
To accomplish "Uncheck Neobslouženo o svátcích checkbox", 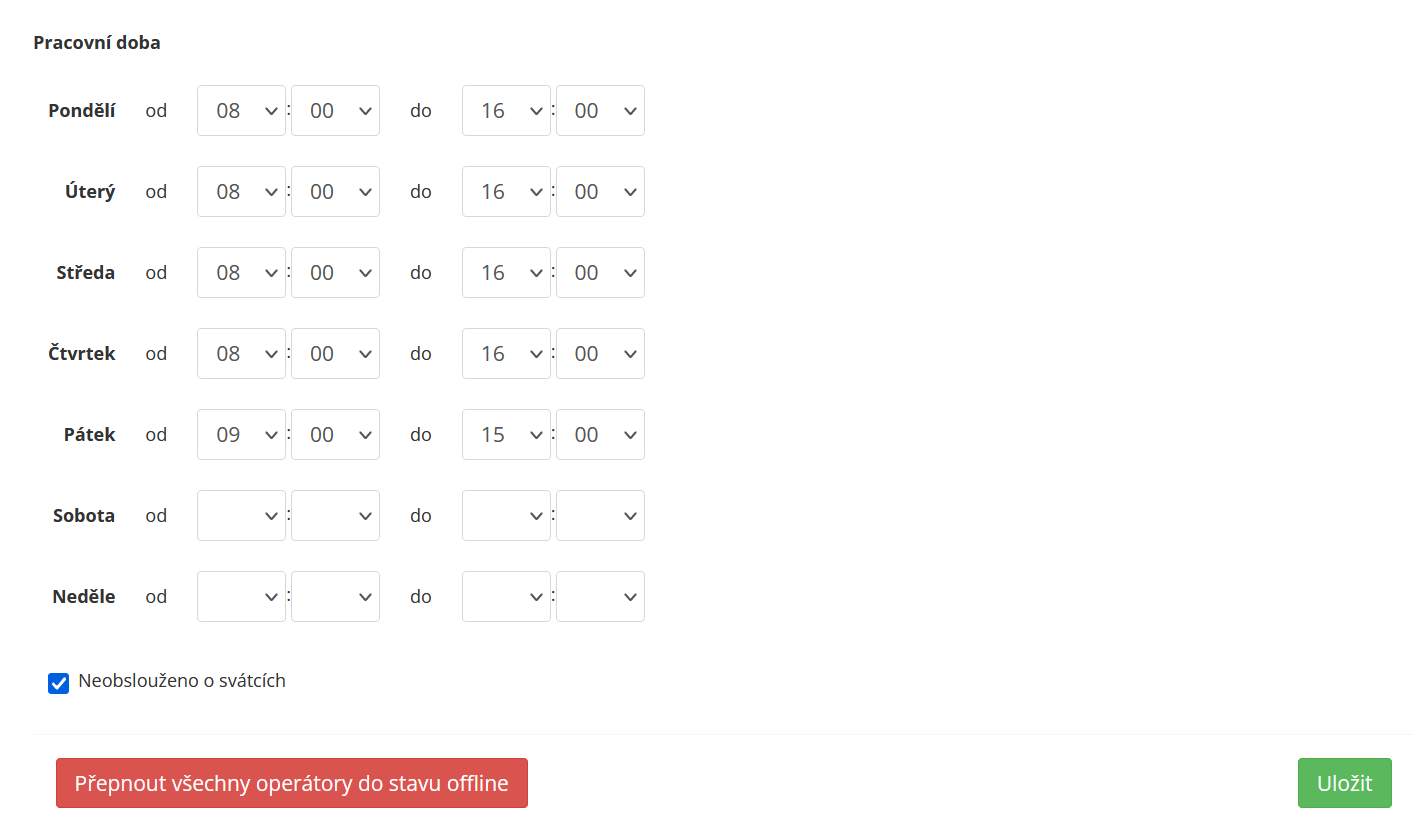I will pos(59,684).
